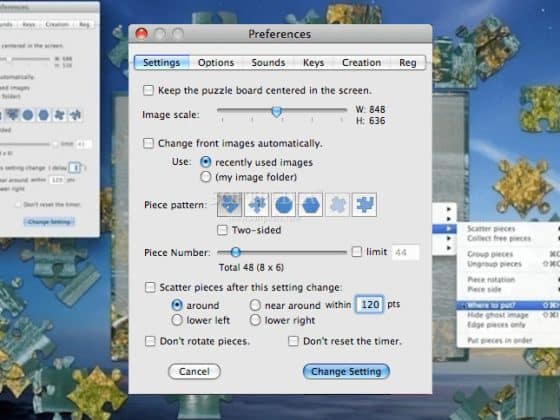Enable keep puzzle board centered checkbox
This screenshot has width=560, height=420.
pos(148,90)
